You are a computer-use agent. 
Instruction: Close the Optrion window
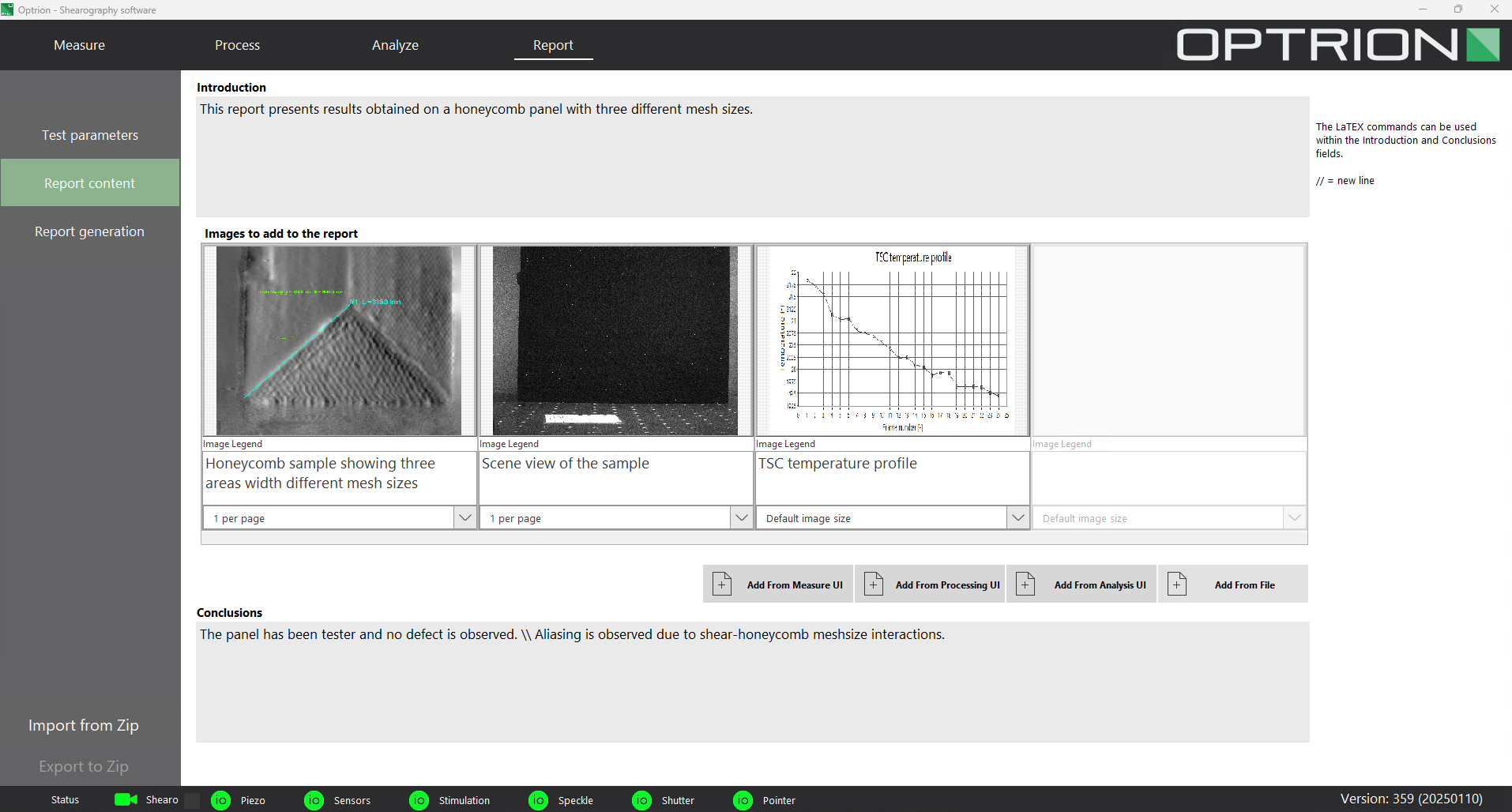(1494, 9)
